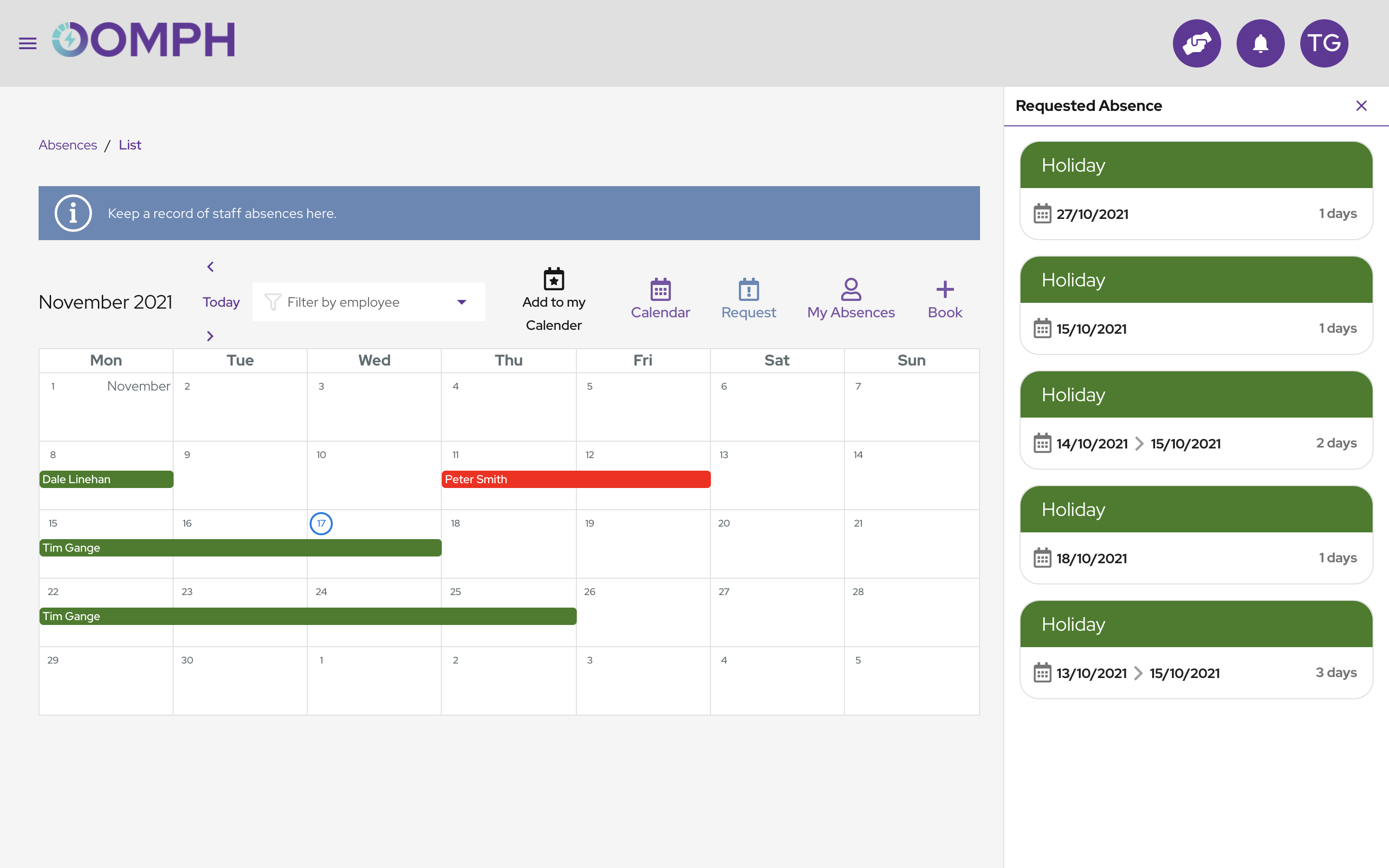
Task: Go to the previous month chevron
Action: pyautogui.click(x=210, y=267)
